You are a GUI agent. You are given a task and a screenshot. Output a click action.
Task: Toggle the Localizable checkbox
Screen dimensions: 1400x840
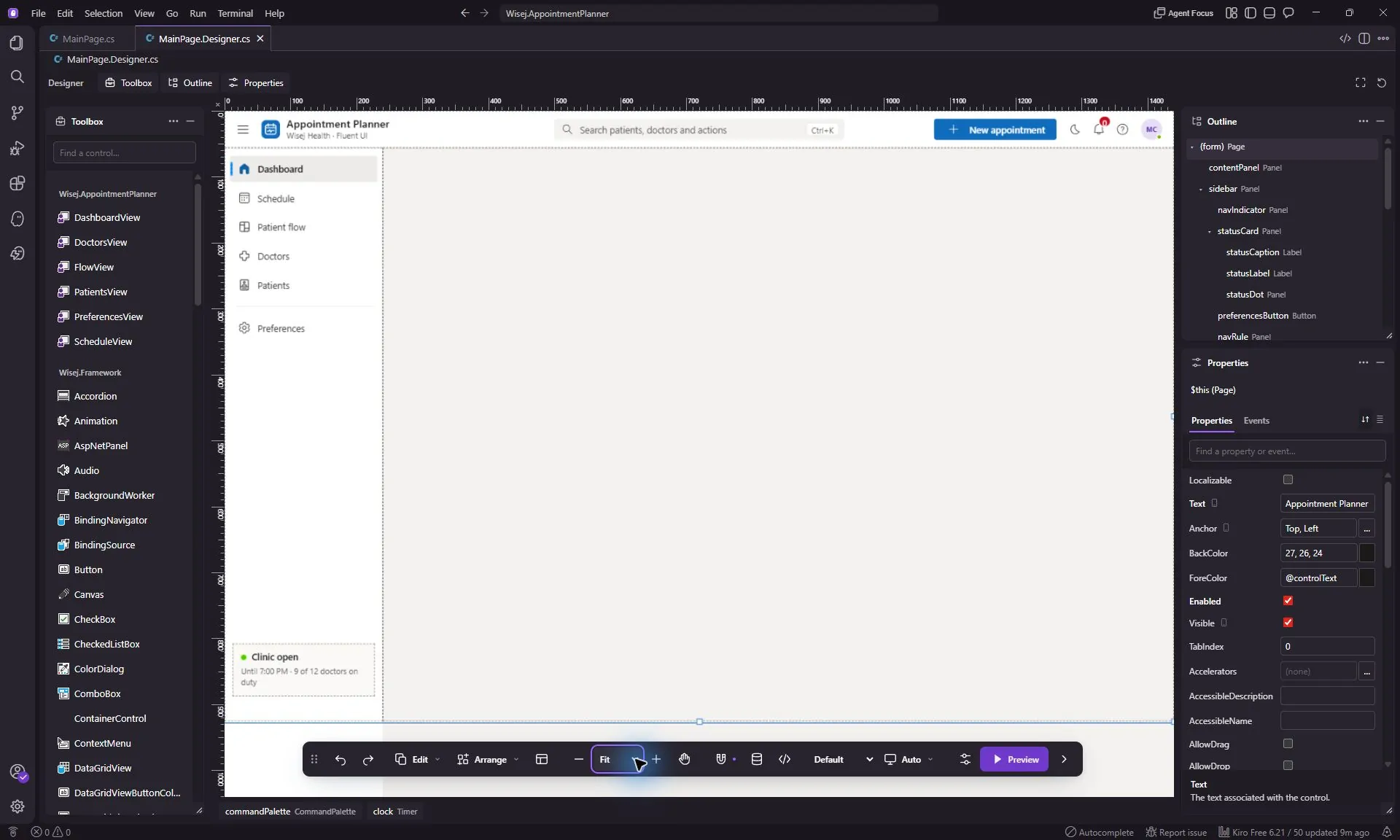coord(1288,479)
